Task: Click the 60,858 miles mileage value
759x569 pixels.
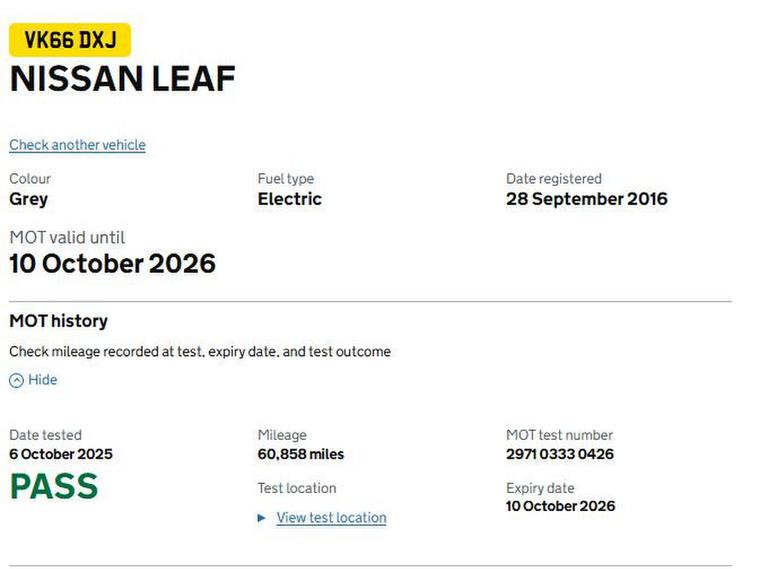Action: [300, 454]
